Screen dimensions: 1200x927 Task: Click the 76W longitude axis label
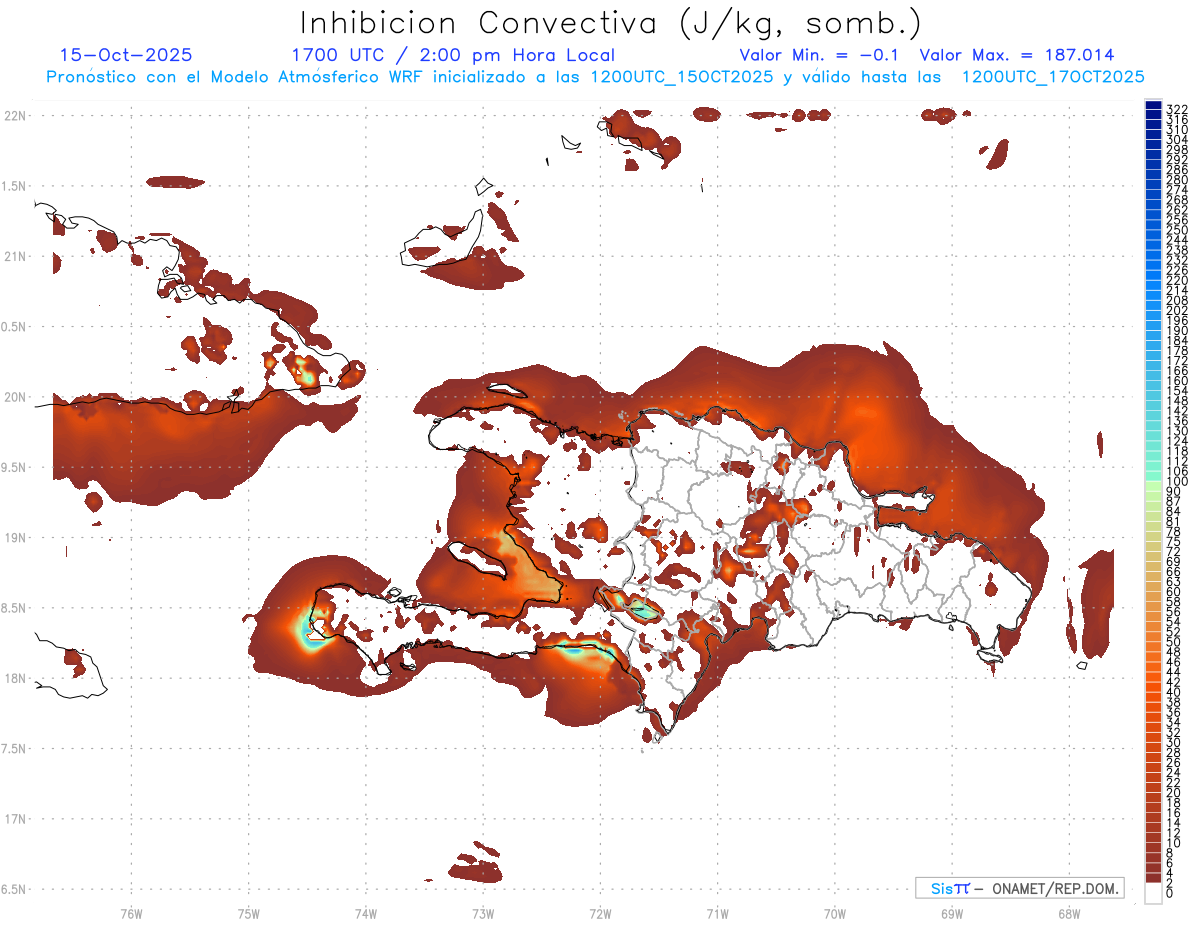coord(131,913)
